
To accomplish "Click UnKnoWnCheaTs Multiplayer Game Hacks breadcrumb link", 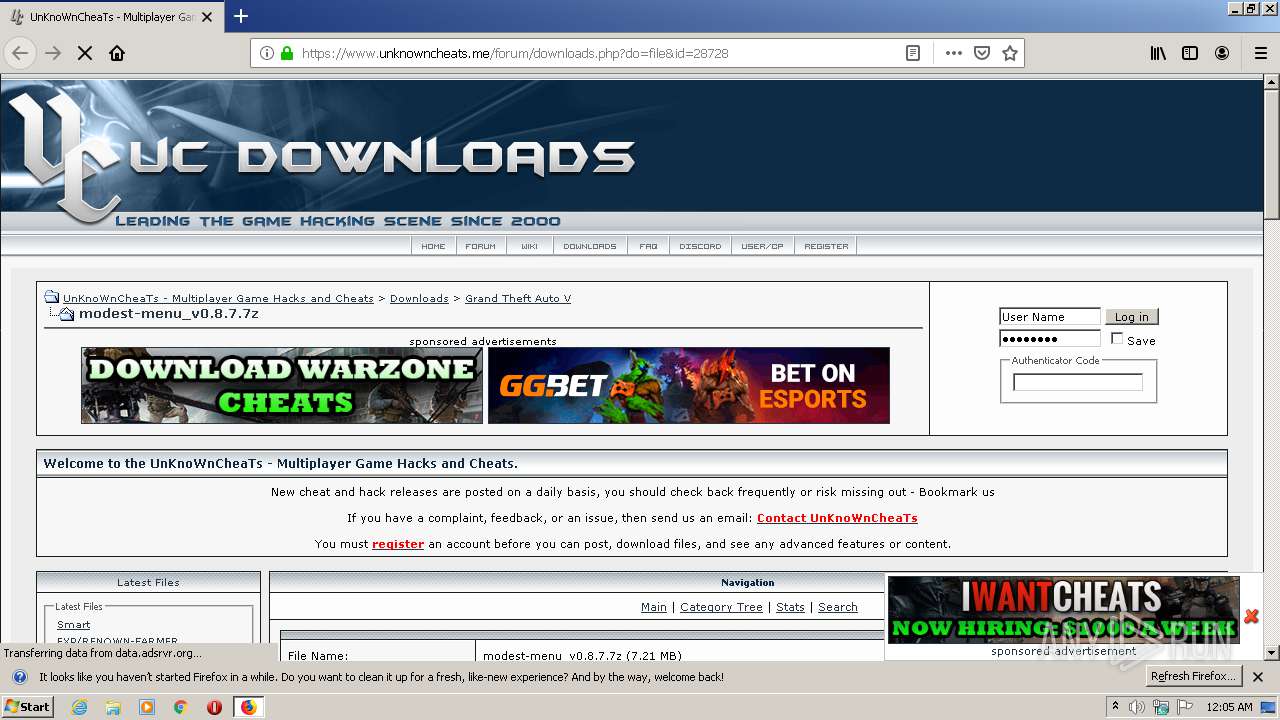I will point(218,298).
